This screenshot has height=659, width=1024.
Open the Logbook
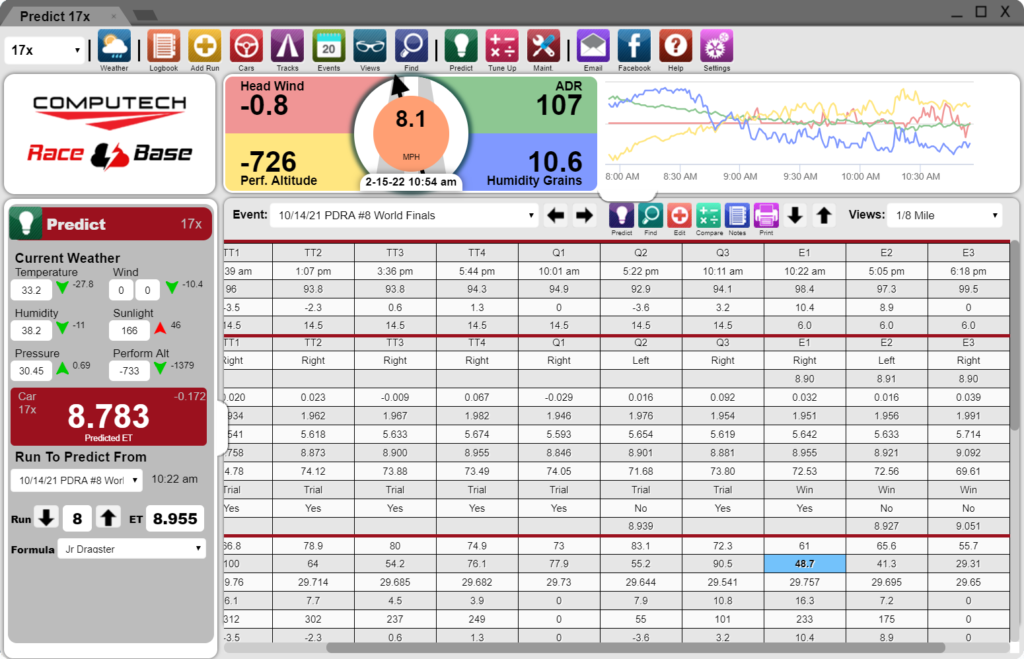(163, 44)
